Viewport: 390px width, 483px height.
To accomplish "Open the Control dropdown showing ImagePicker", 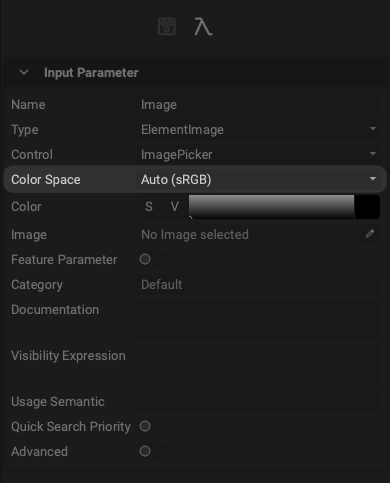I will (x=258, y=155).
